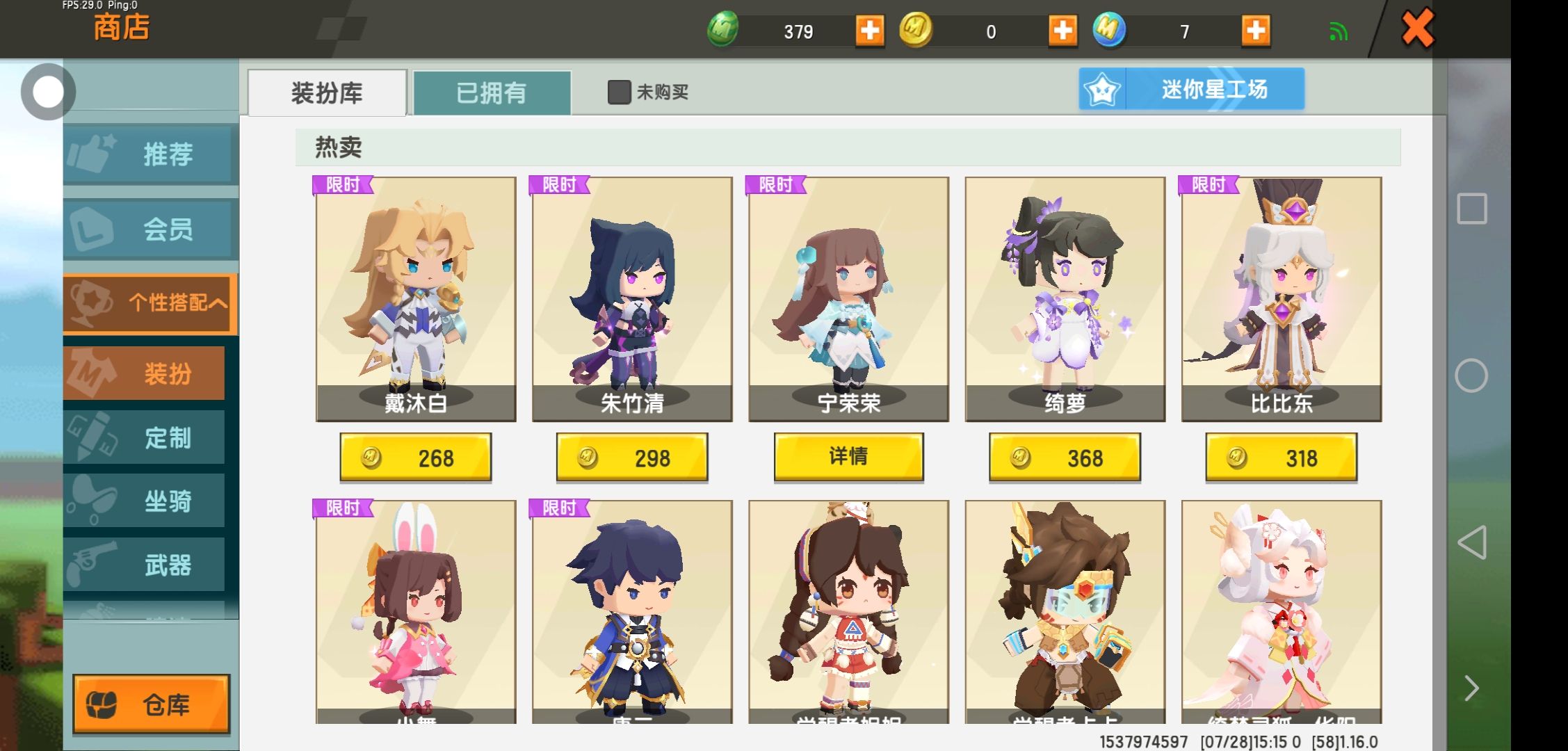
Task: Purchase 绮萝 skin for 368 coins
Action: point(1065,458)
